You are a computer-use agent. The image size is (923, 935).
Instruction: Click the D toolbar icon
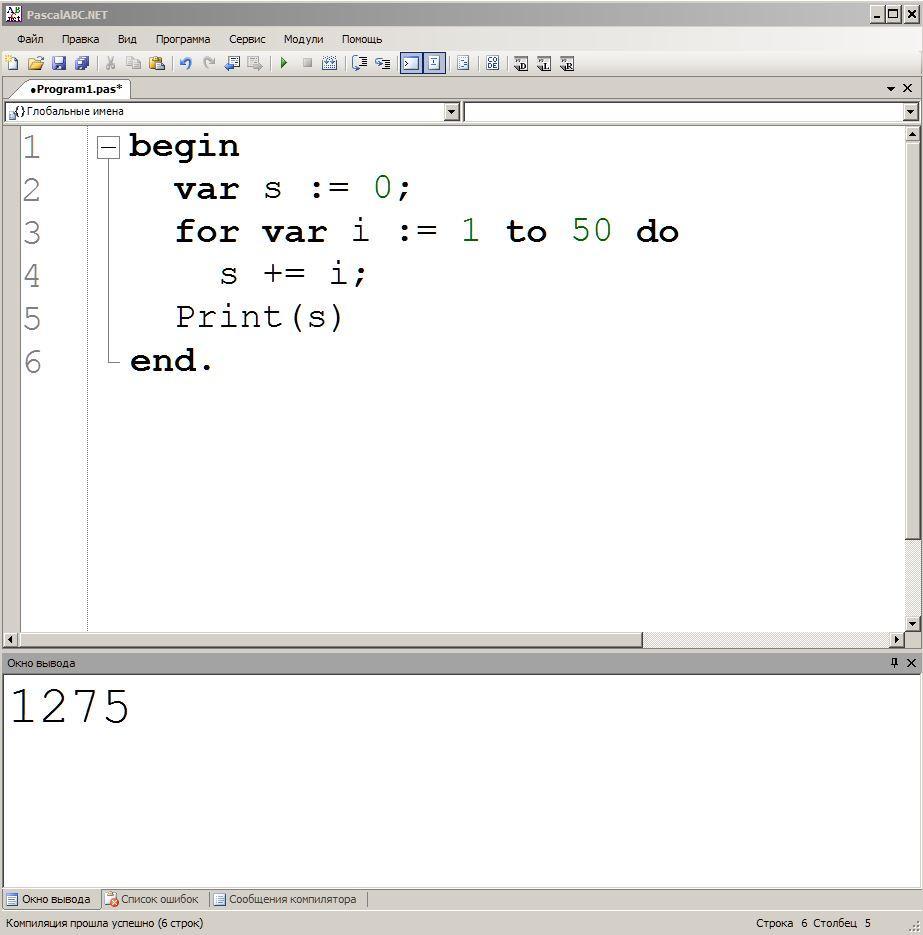coord(521,63)
